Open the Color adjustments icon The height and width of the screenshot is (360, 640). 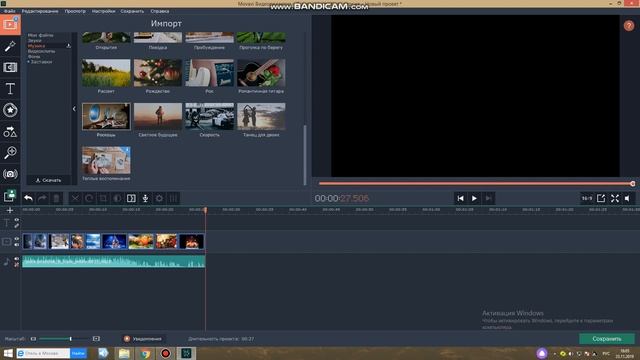pos(117,198)
